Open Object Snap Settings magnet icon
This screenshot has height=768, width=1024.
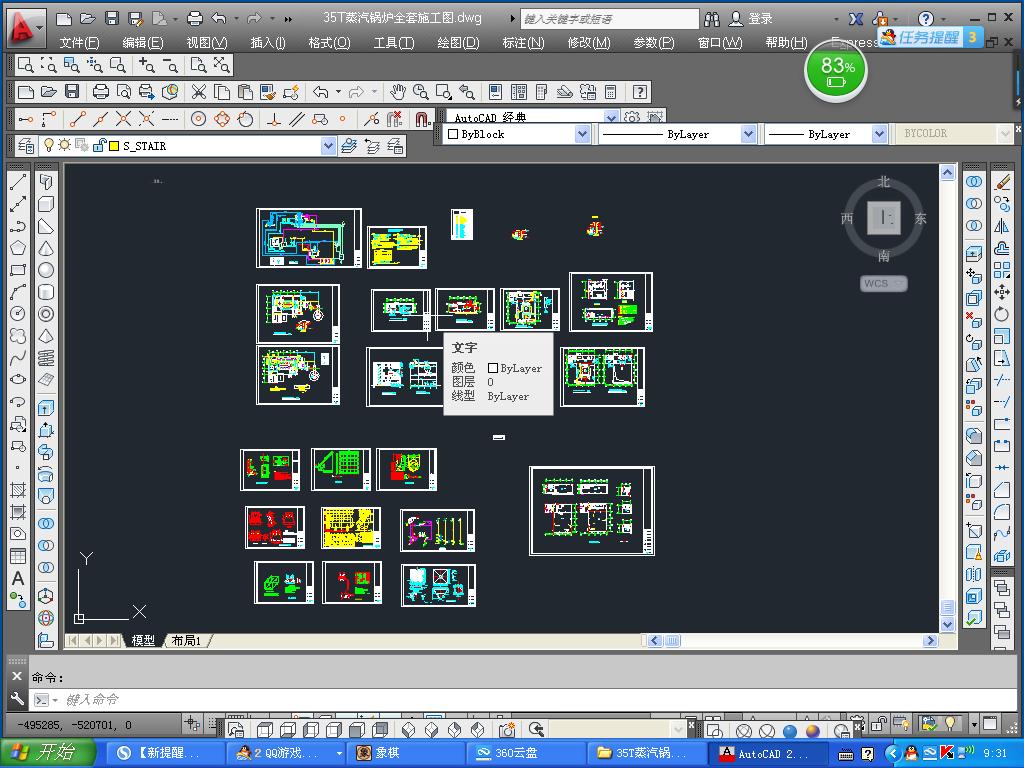point(422,119)
